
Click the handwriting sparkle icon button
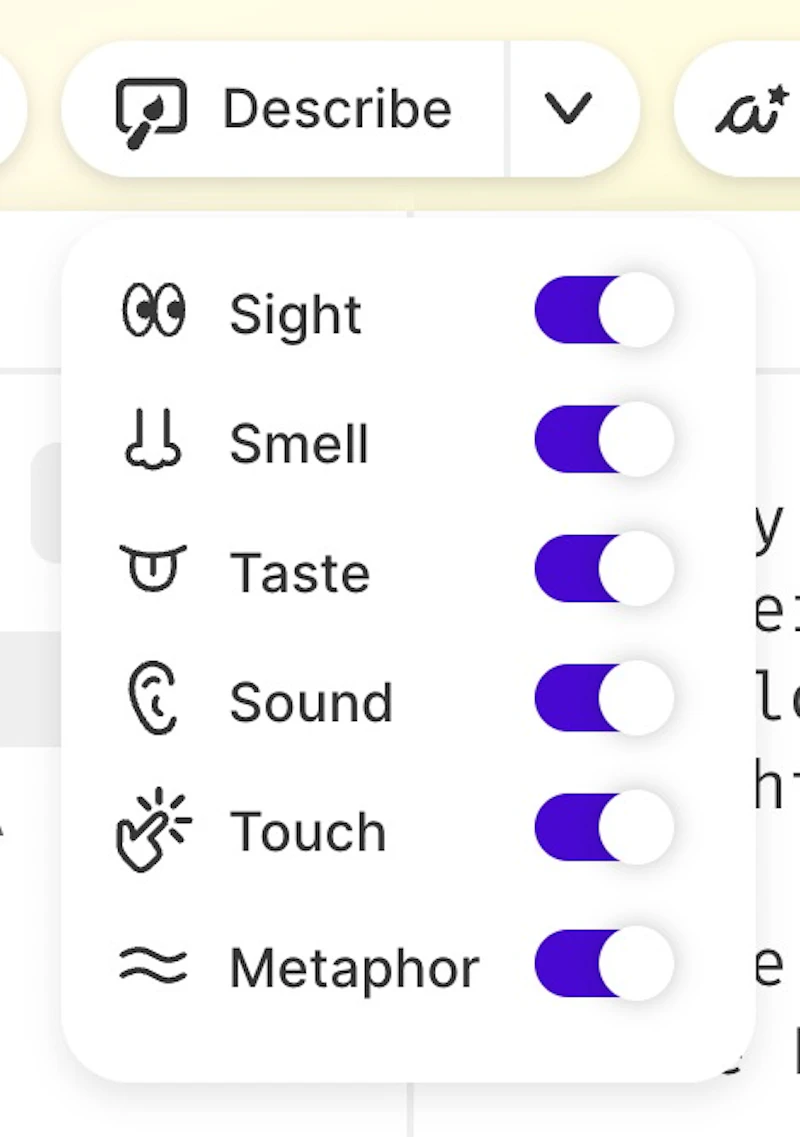[752, 110]
